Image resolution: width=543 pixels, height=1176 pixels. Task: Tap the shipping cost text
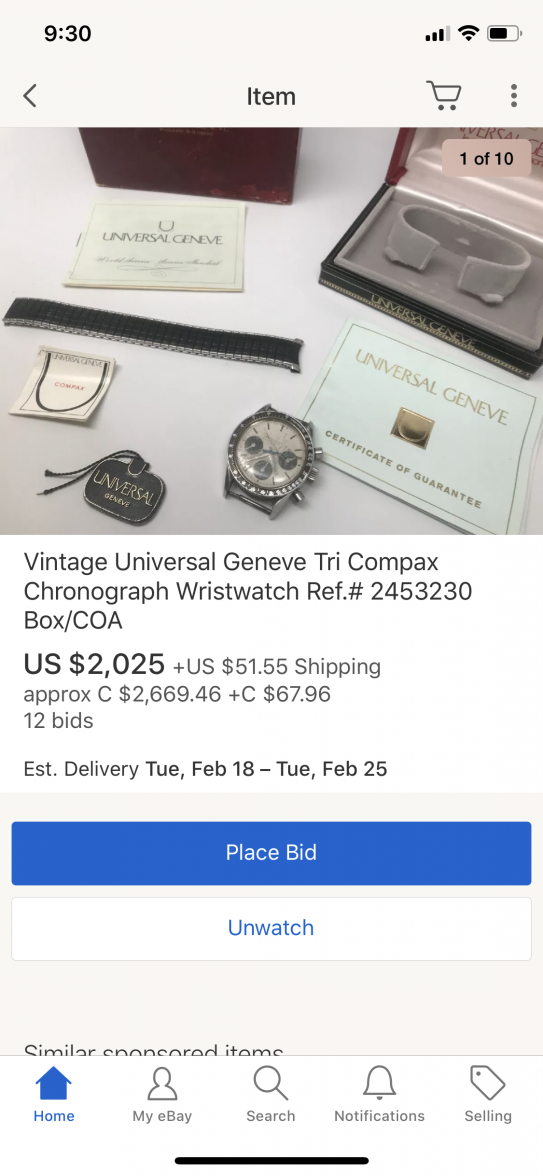[277, 667]
